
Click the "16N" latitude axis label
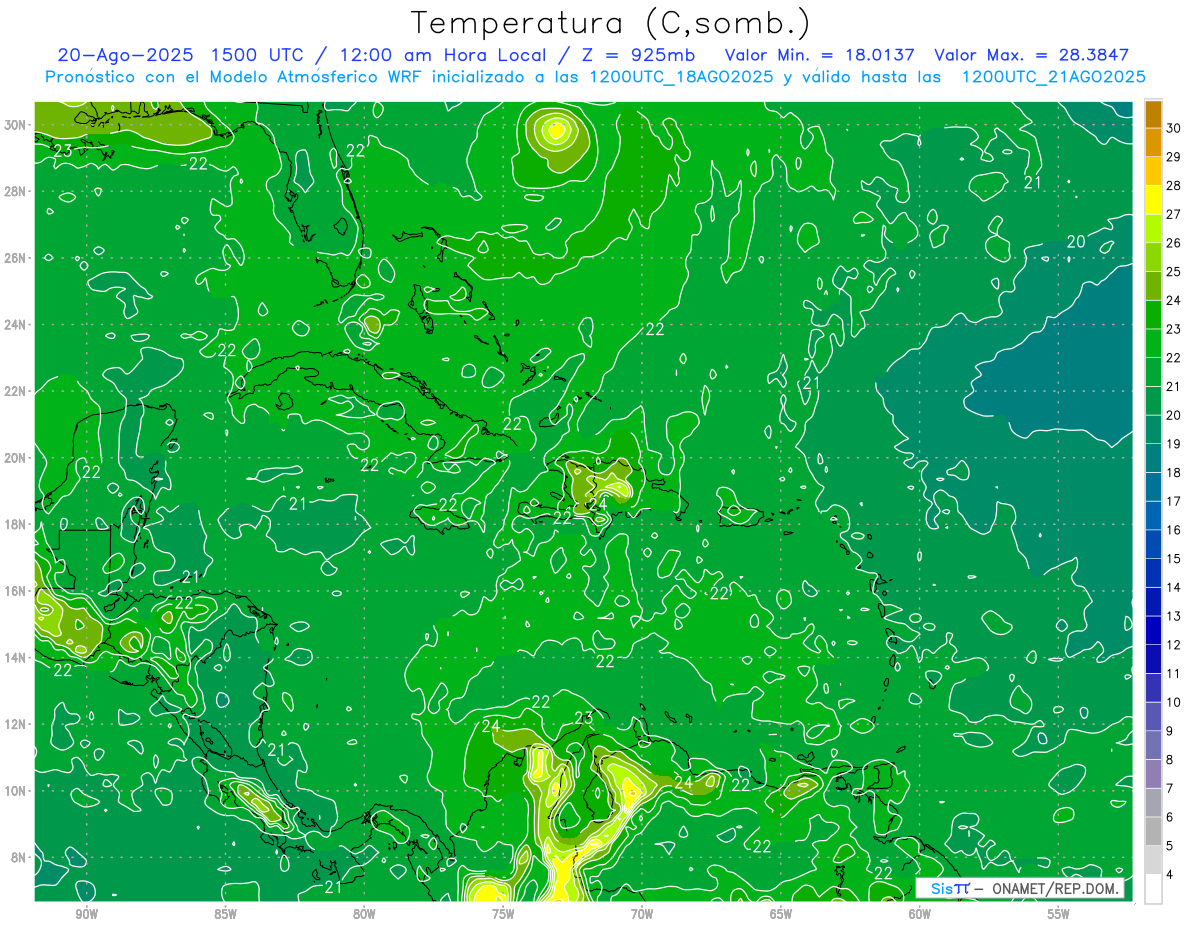[15, 591]
